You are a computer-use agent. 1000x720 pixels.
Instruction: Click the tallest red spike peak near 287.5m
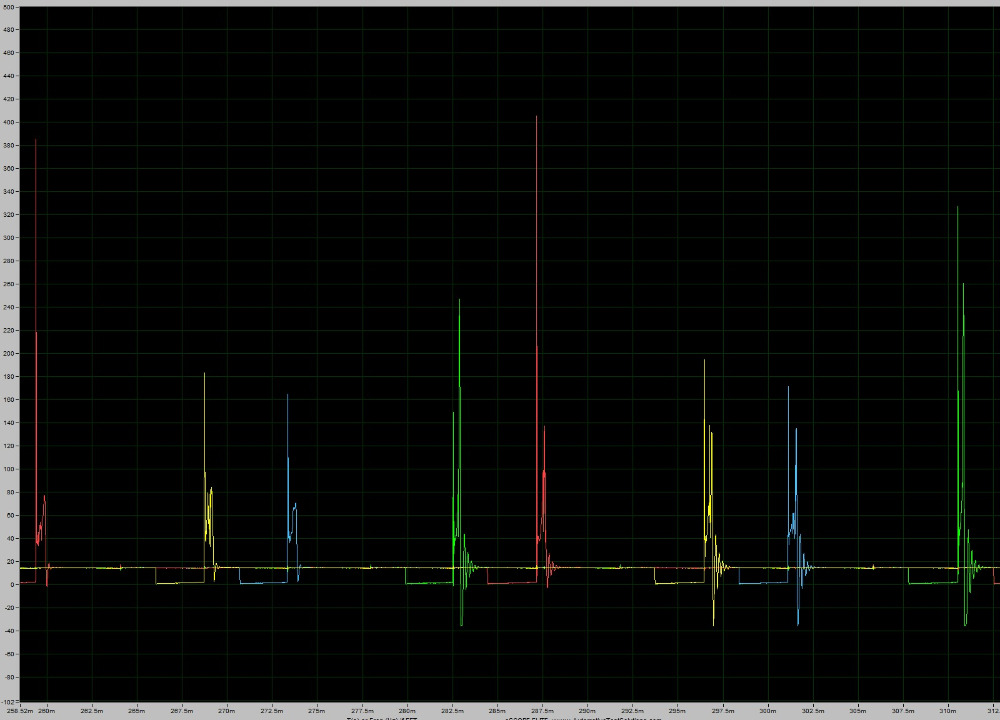click(x=536, y=117)
